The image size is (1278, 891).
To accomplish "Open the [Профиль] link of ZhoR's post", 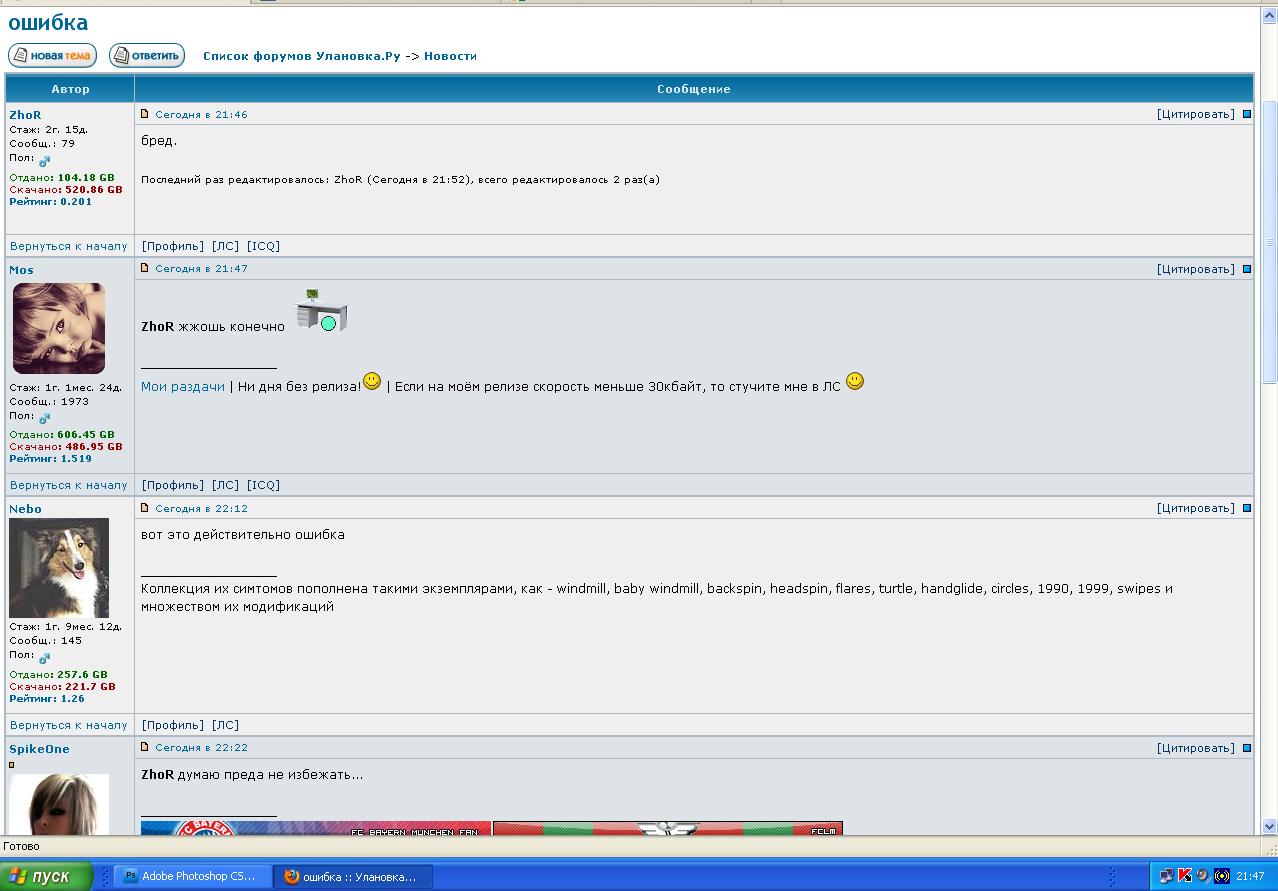I will [x=173, y=246].
